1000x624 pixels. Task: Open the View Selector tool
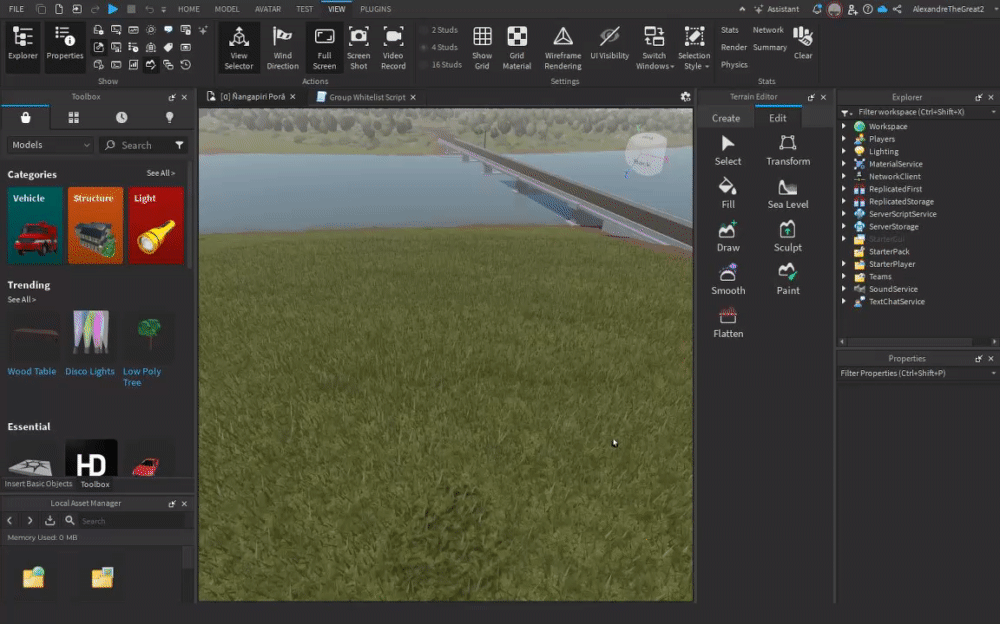coord(239,48)
